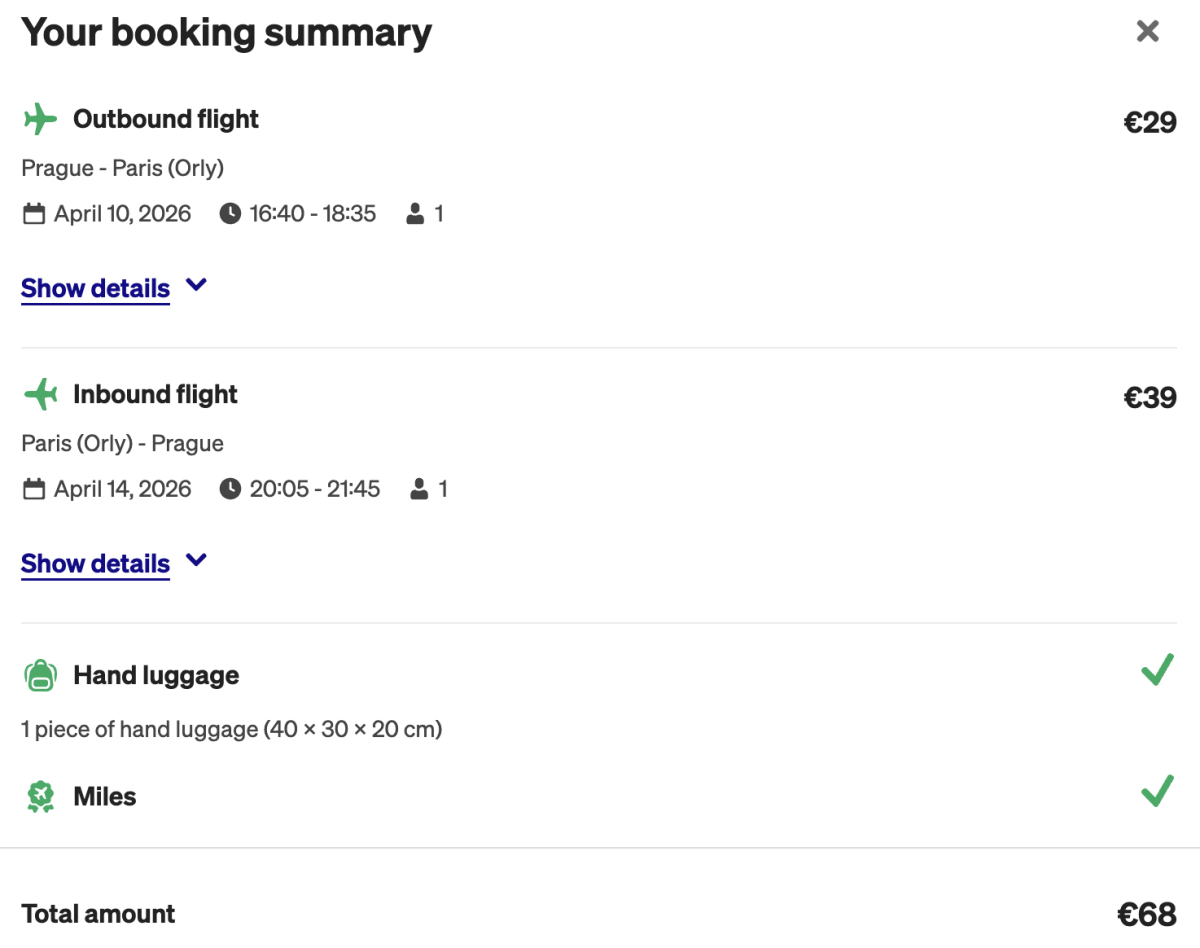This screenshot has width=1200, height=948.
Task: Click the €68 total amount
Action: tap(1146, 914)
